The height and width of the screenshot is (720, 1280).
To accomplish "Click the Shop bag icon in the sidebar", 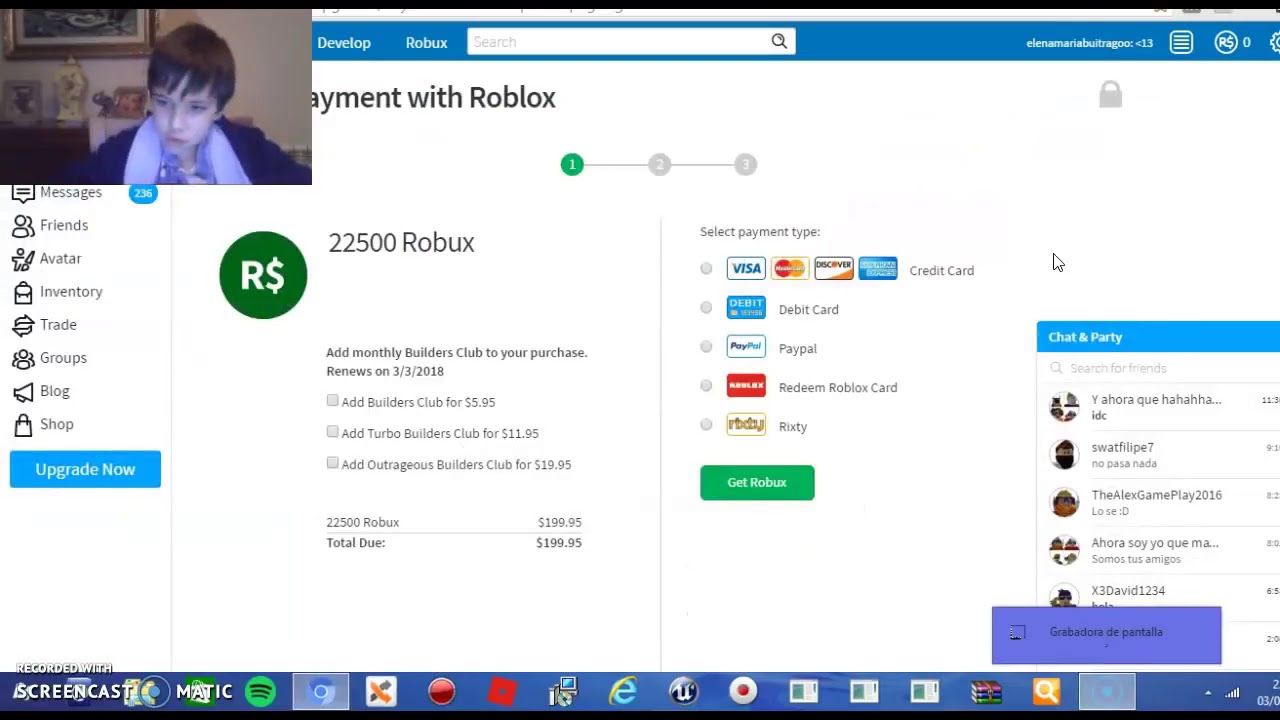I will tap(23, 425).
